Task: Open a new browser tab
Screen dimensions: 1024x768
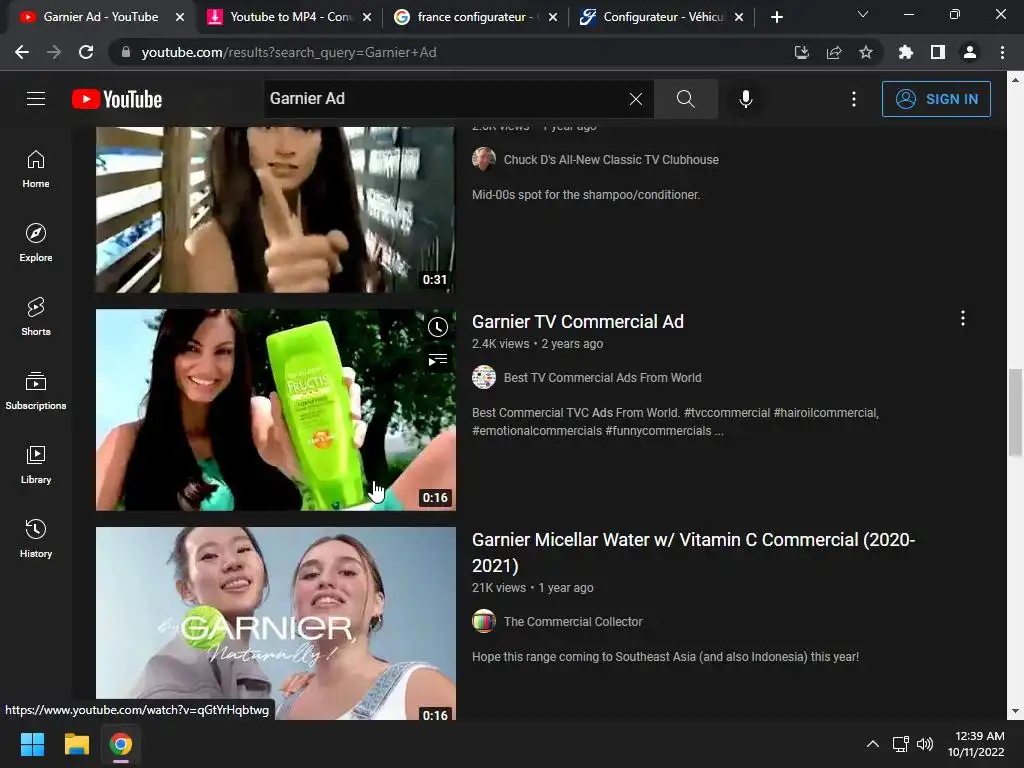Action: (776, 17)
